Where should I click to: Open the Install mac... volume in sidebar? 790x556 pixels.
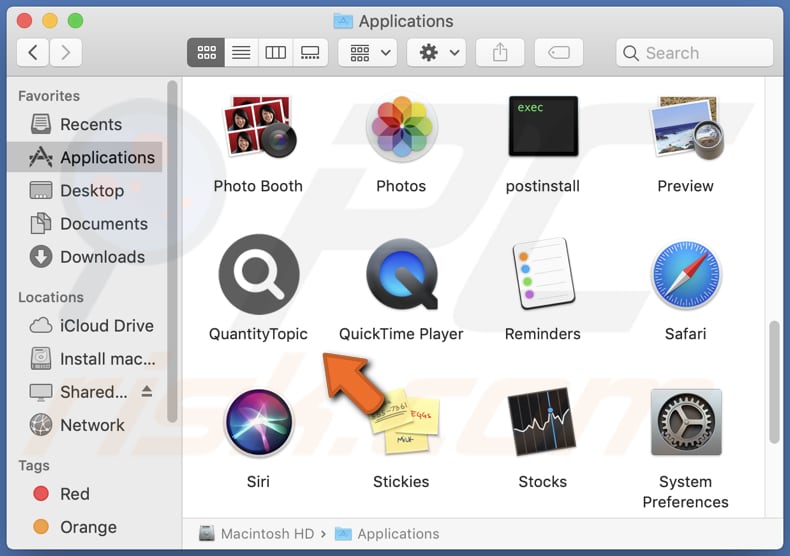click(x=84, y=359)
